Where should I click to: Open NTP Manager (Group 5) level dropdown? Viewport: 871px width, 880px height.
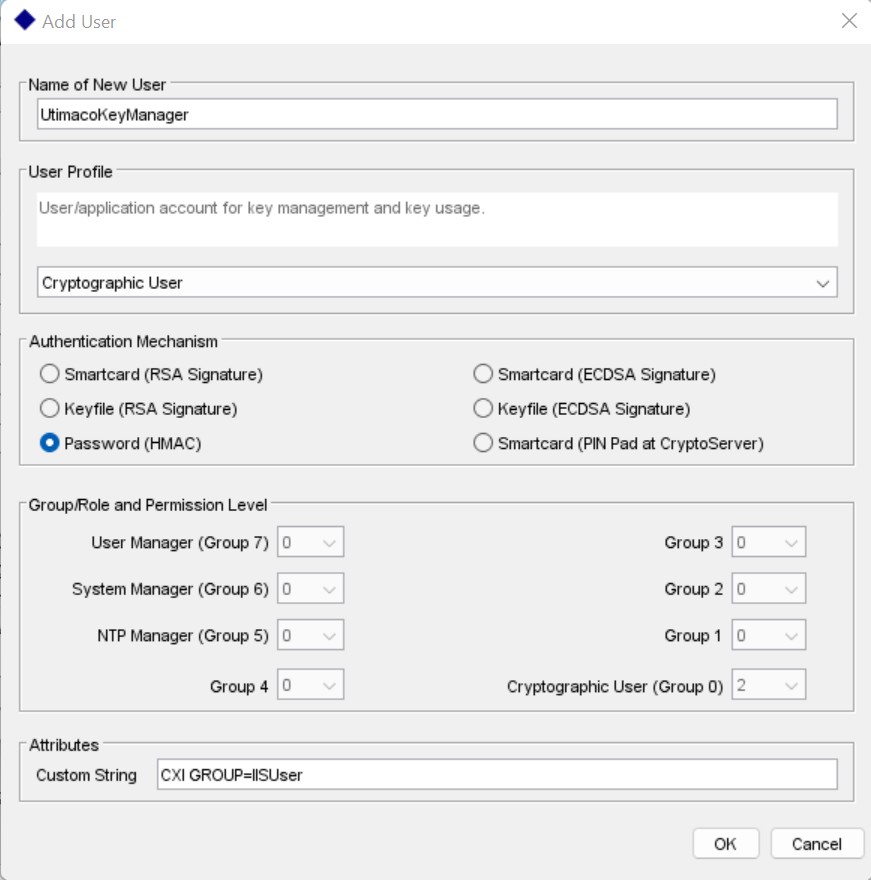(310, 635)
